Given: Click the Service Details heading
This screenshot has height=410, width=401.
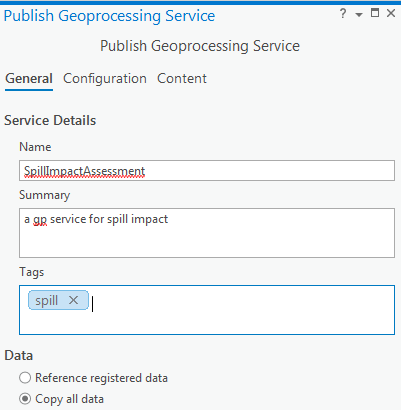Looking at the screenshot, I should pos(50,120).
